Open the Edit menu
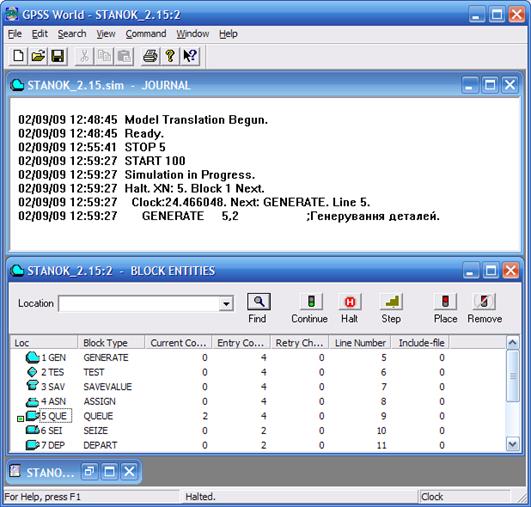The image size is (531, 507). [x=40, y=34]
